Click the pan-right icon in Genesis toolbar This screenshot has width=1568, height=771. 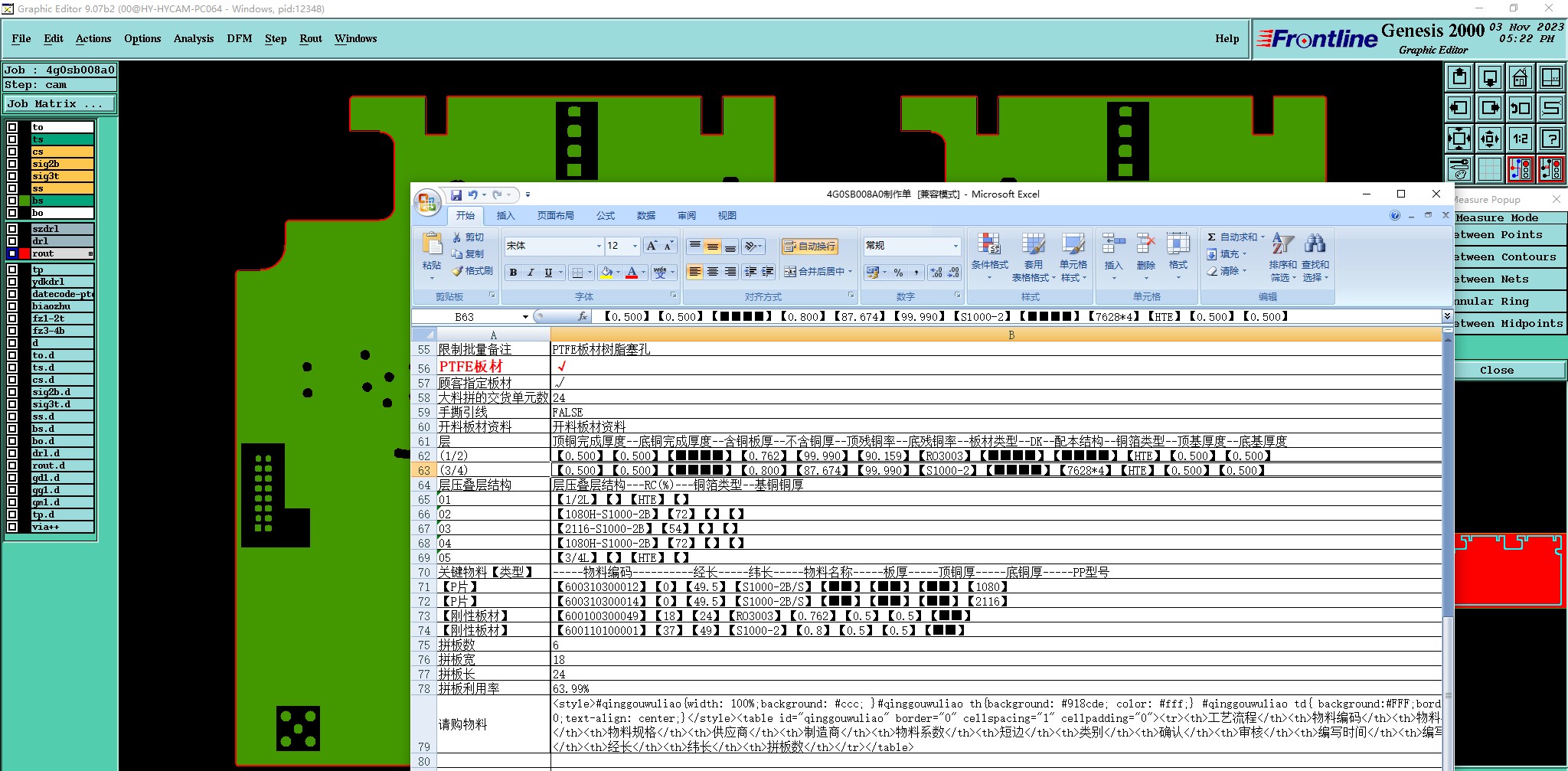(x=1490, y=108)
